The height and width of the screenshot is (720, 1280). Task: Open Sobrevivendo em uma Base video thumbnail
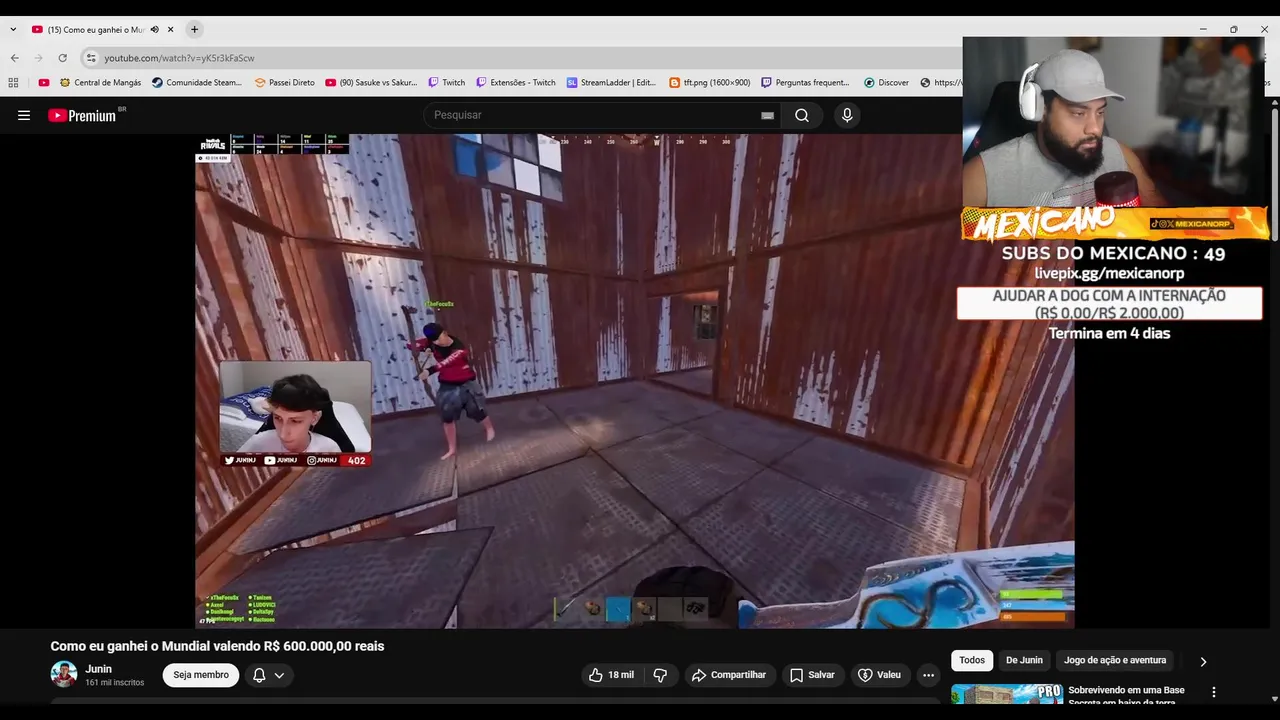click(x=1006, y=694)
